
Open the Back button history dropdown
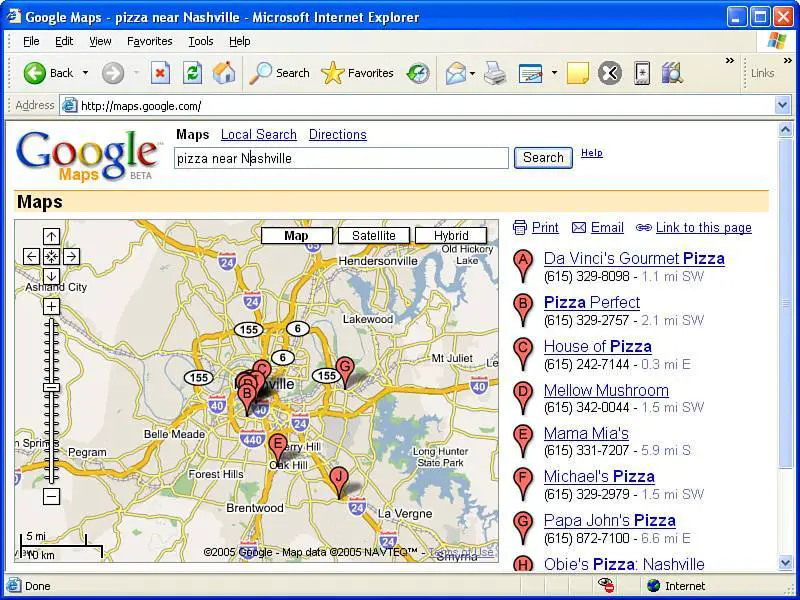pyautogui.click(x=85, y=73)
